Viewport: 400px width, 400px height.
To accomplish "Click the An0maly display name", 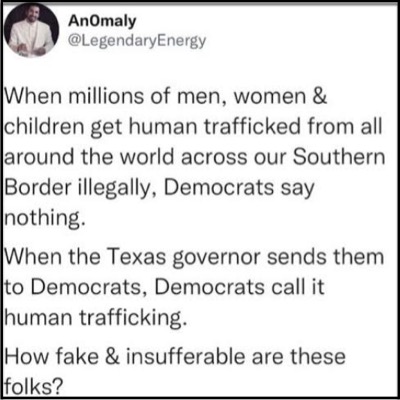I will tap(102, 21).
